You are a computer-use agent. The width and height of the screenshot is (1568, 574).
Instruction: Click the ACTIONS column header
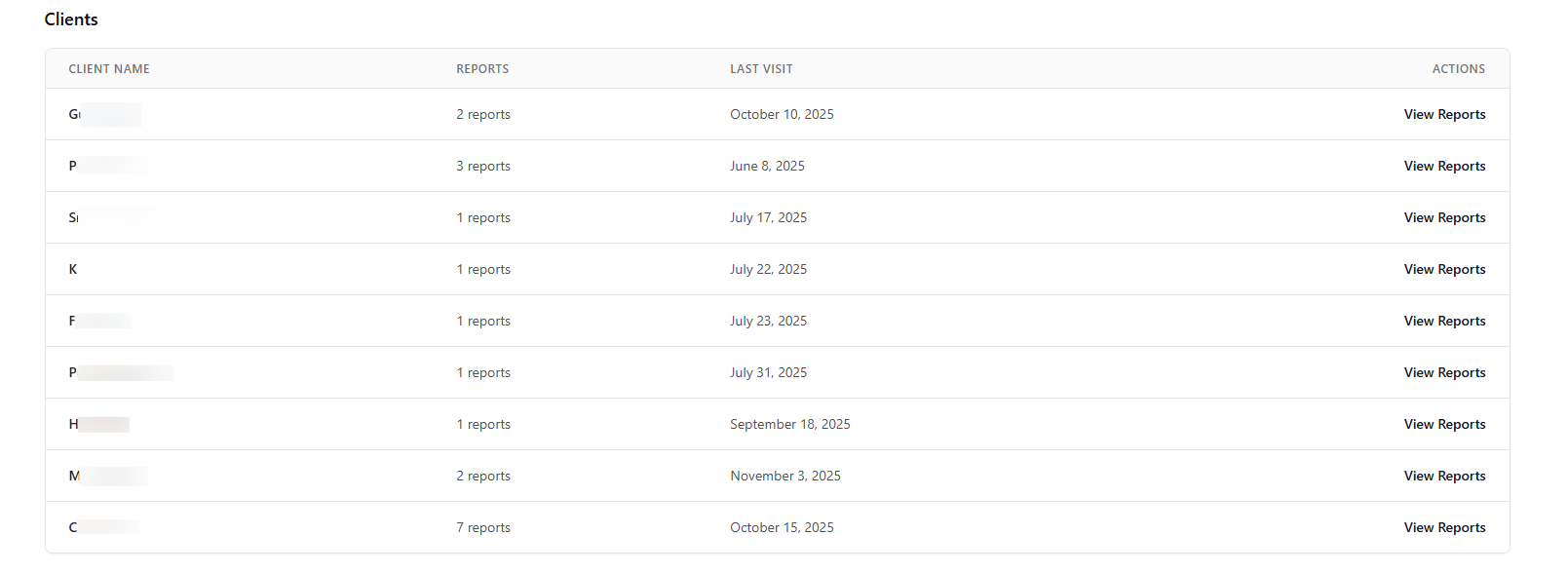(x=1458, y=68)
